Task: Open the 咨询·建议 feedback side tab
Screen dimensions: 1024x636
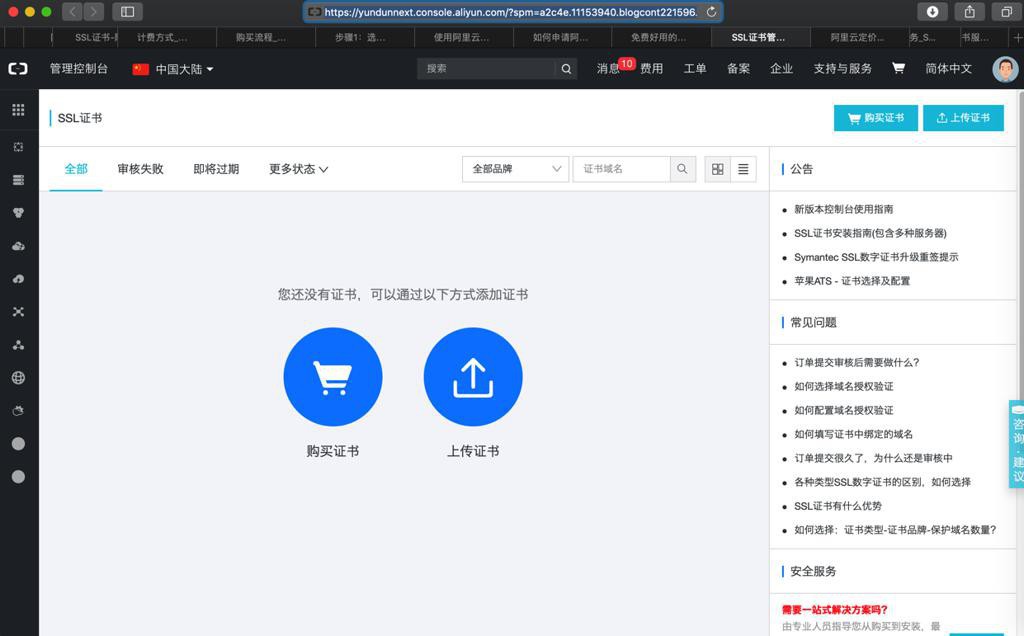Action: [1017, 444]
